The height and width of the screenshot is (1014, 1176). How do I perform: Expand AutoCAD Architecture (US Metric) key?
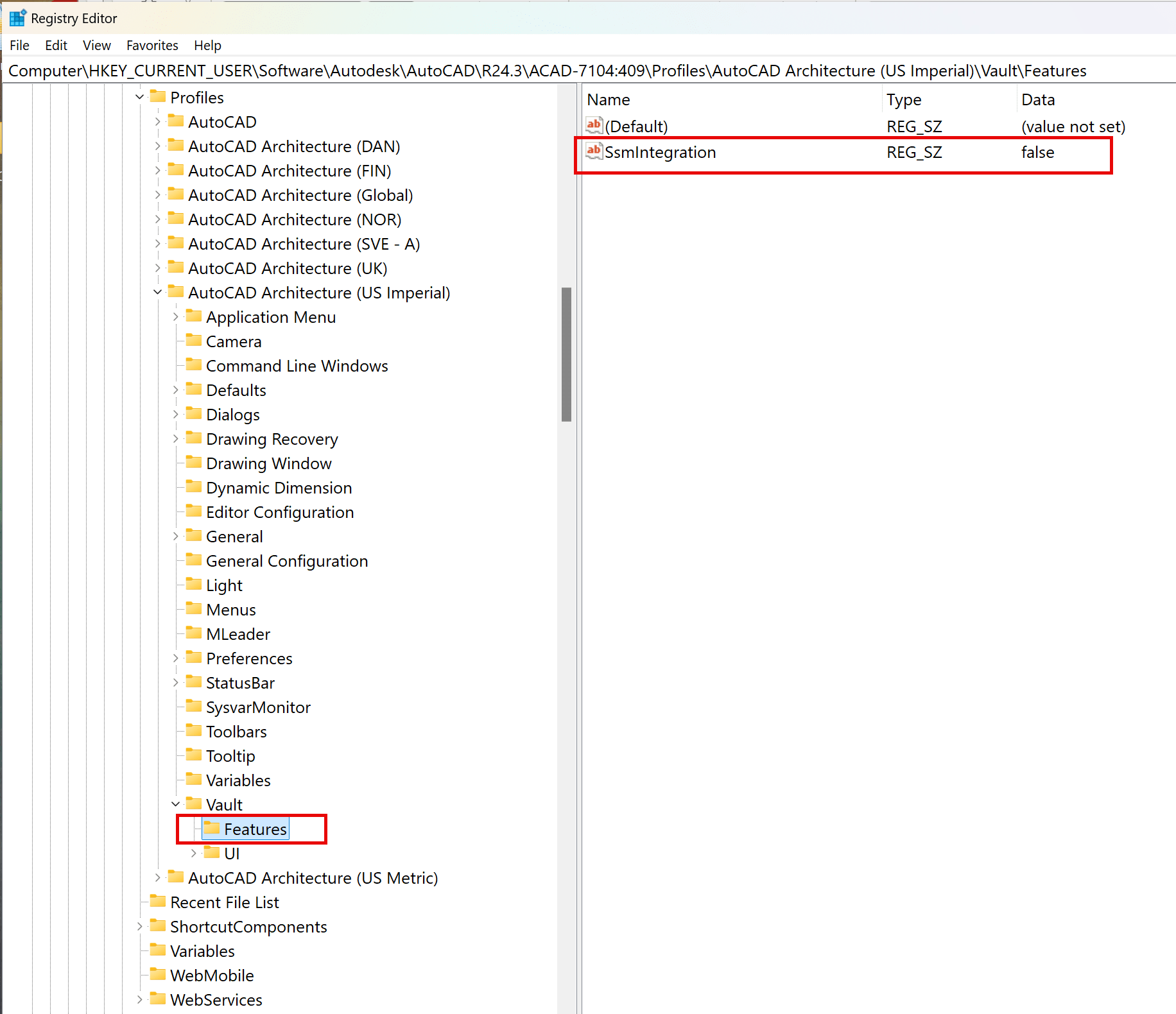click(158, 878)
